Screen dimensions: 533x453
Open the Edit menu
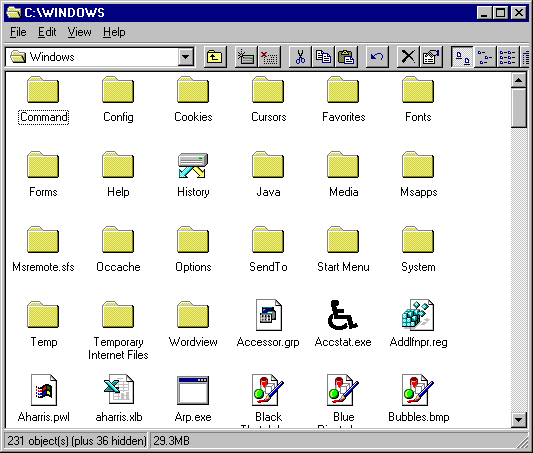click(x=47, y=32)
